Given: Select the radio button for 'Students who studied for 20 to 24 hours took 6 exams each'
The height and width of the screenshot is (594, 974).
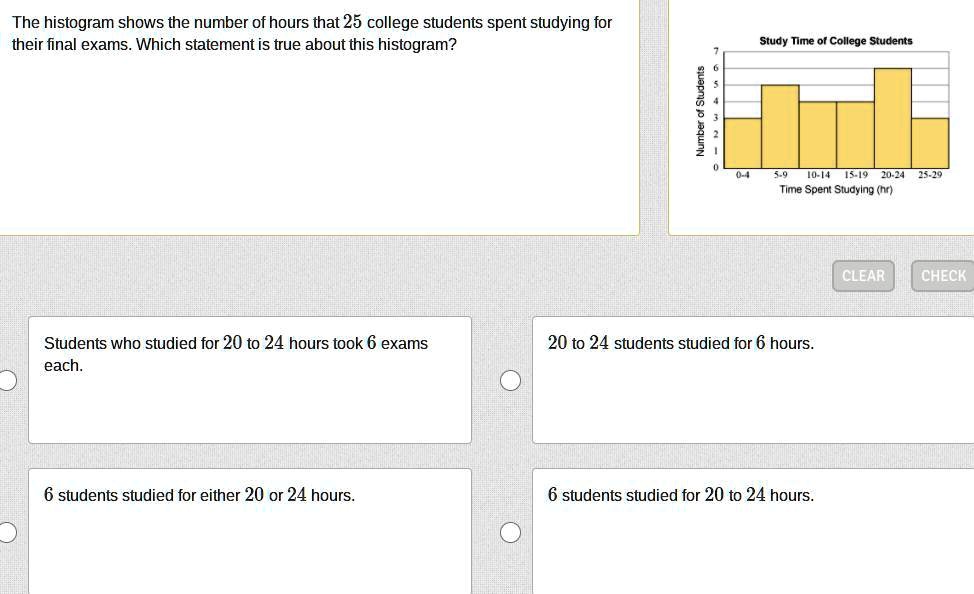Looking at the screenshot, I should pos(8,380).
